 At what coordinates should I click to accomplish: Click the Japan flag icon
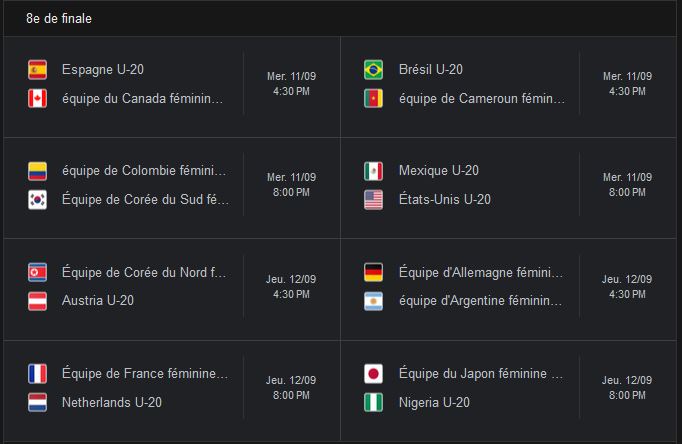[374, 374]
